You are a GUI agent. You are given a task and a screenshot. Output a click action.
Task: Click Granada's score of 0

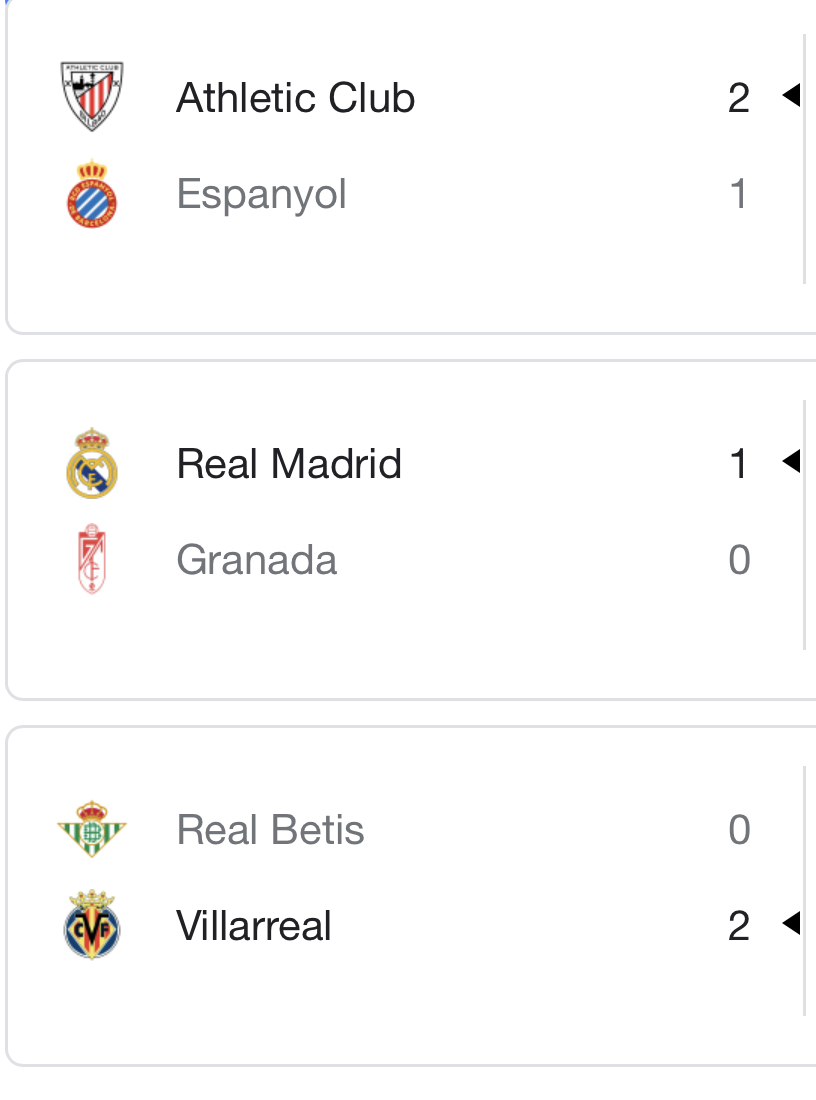click(739, 560)
